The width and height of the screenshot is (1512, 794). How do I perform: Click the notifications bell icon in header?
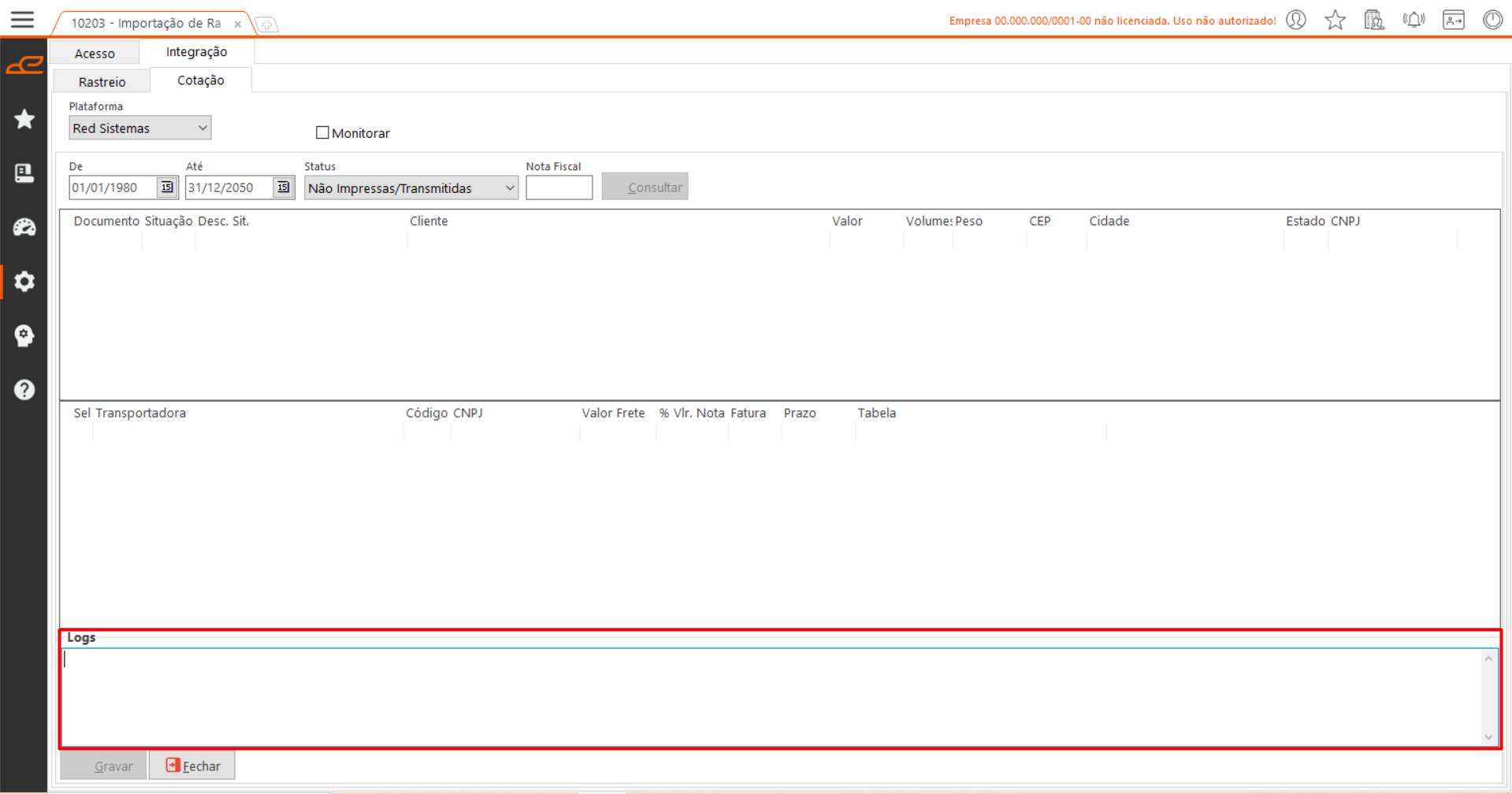pos(1414,20)
